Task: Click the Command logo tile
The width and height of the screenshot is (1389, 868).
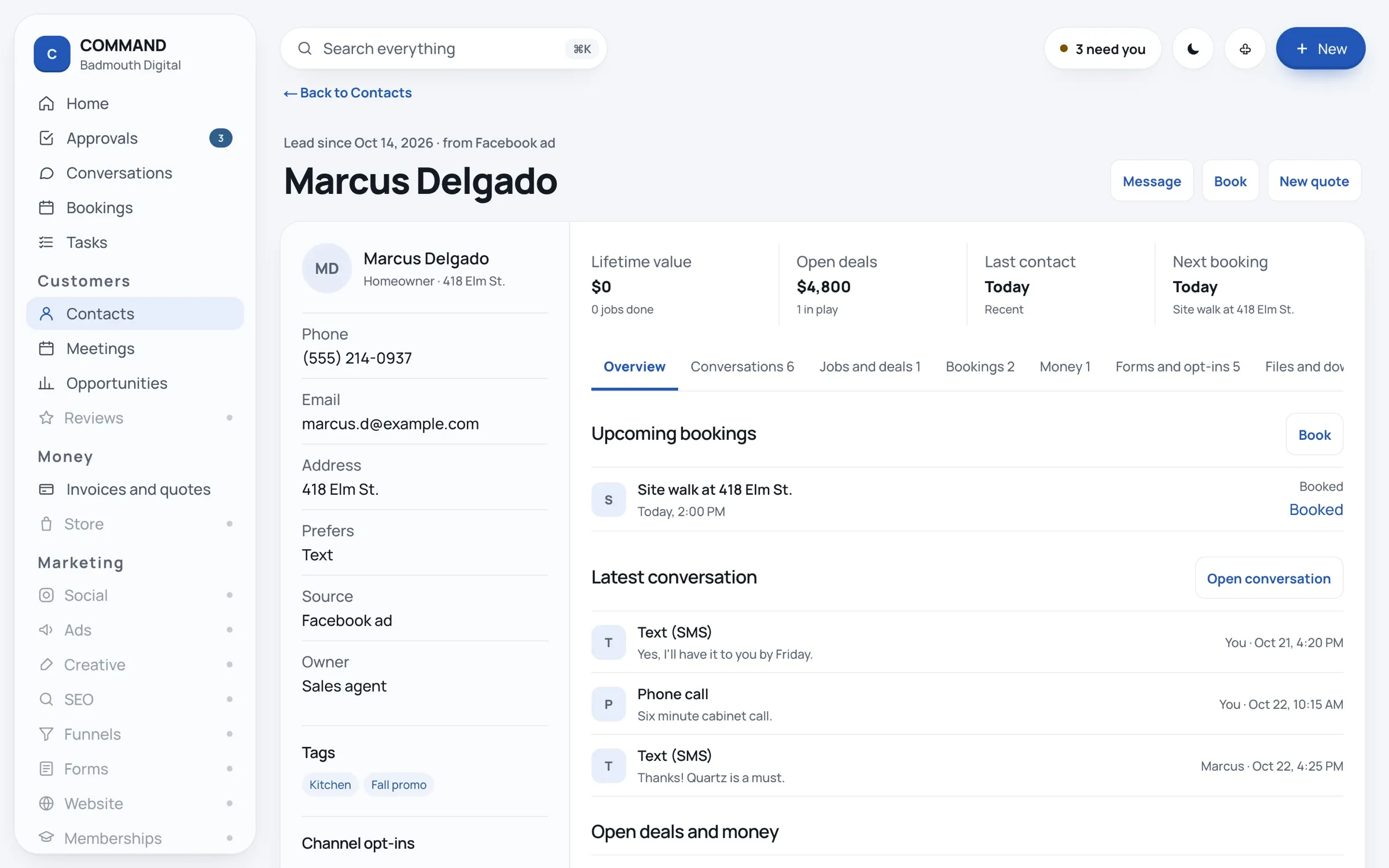Action: point(52,54)
